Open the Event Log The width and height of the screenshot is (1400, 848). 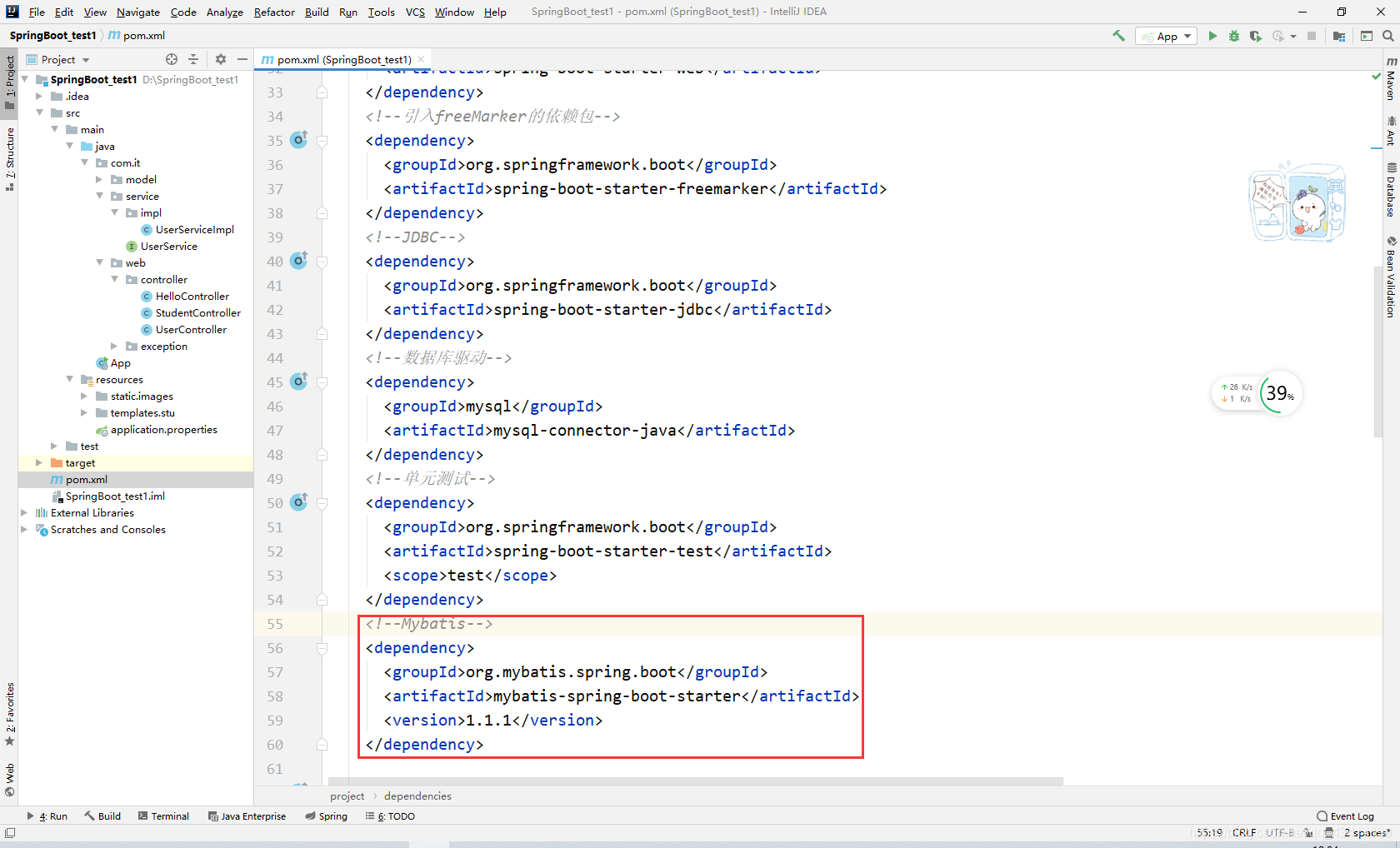(x=1345, y=816)
